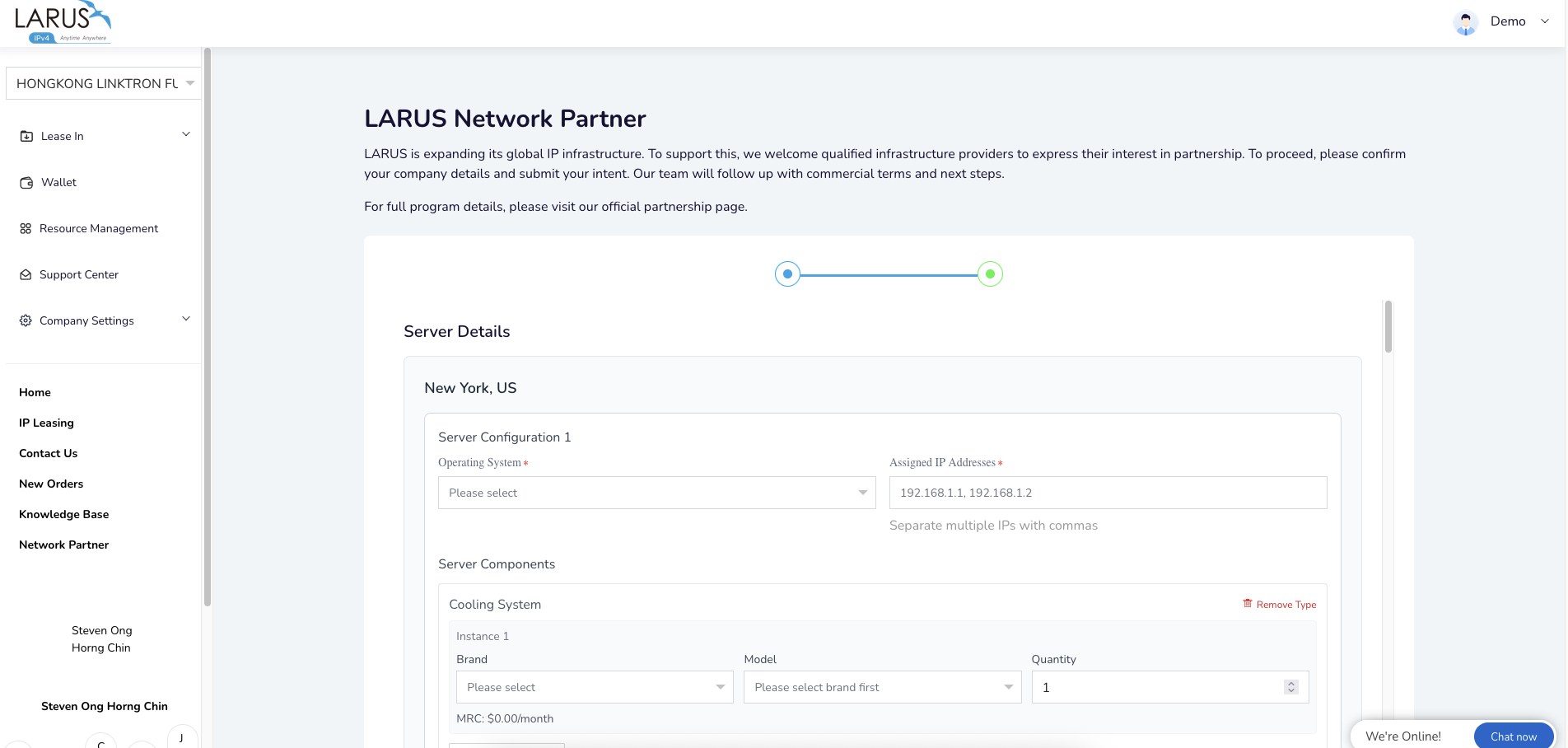
Task: Click the New York, US heading
Action: click(470, 388)
